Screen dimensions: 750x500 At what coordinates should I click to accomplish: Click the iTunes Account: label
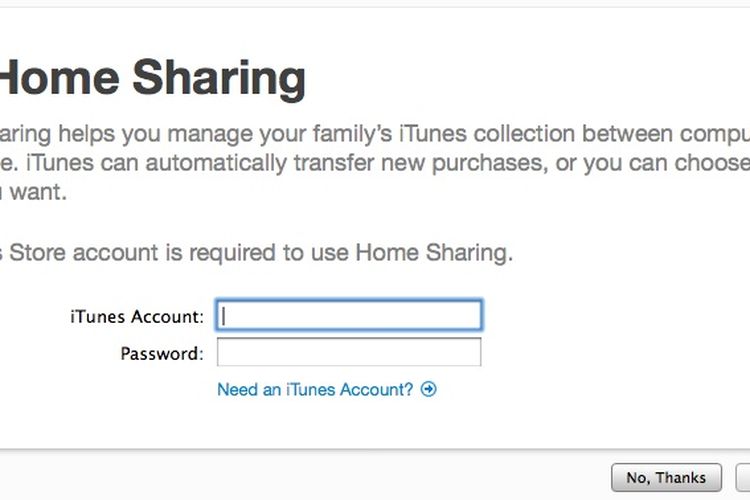point(137,316)
